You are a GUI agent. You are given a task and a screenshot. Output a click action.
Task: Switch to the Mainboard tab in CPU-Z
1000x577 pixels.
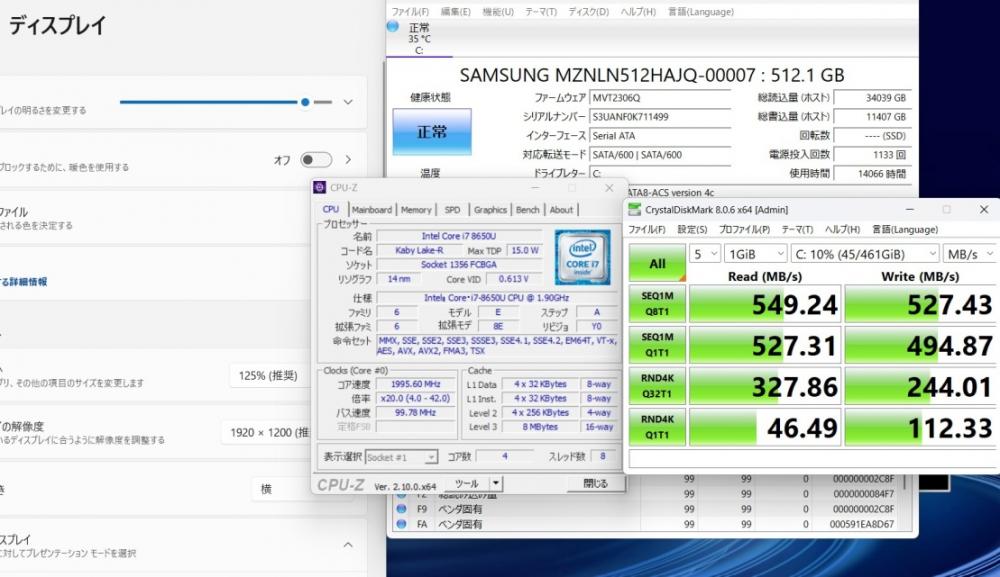tap(372, 210)
